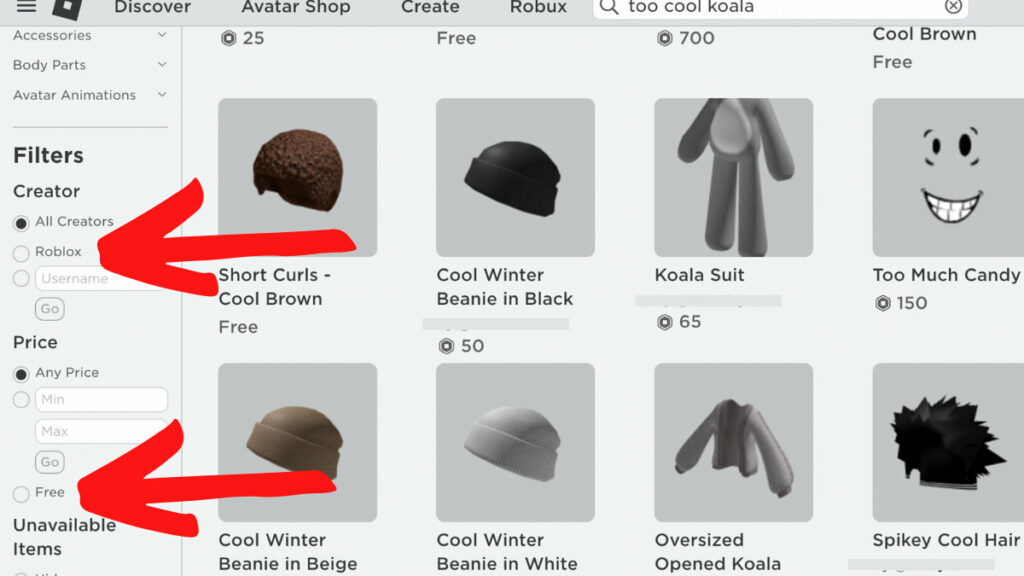
Task: Click the search magnifier icon
Action: 609,7
